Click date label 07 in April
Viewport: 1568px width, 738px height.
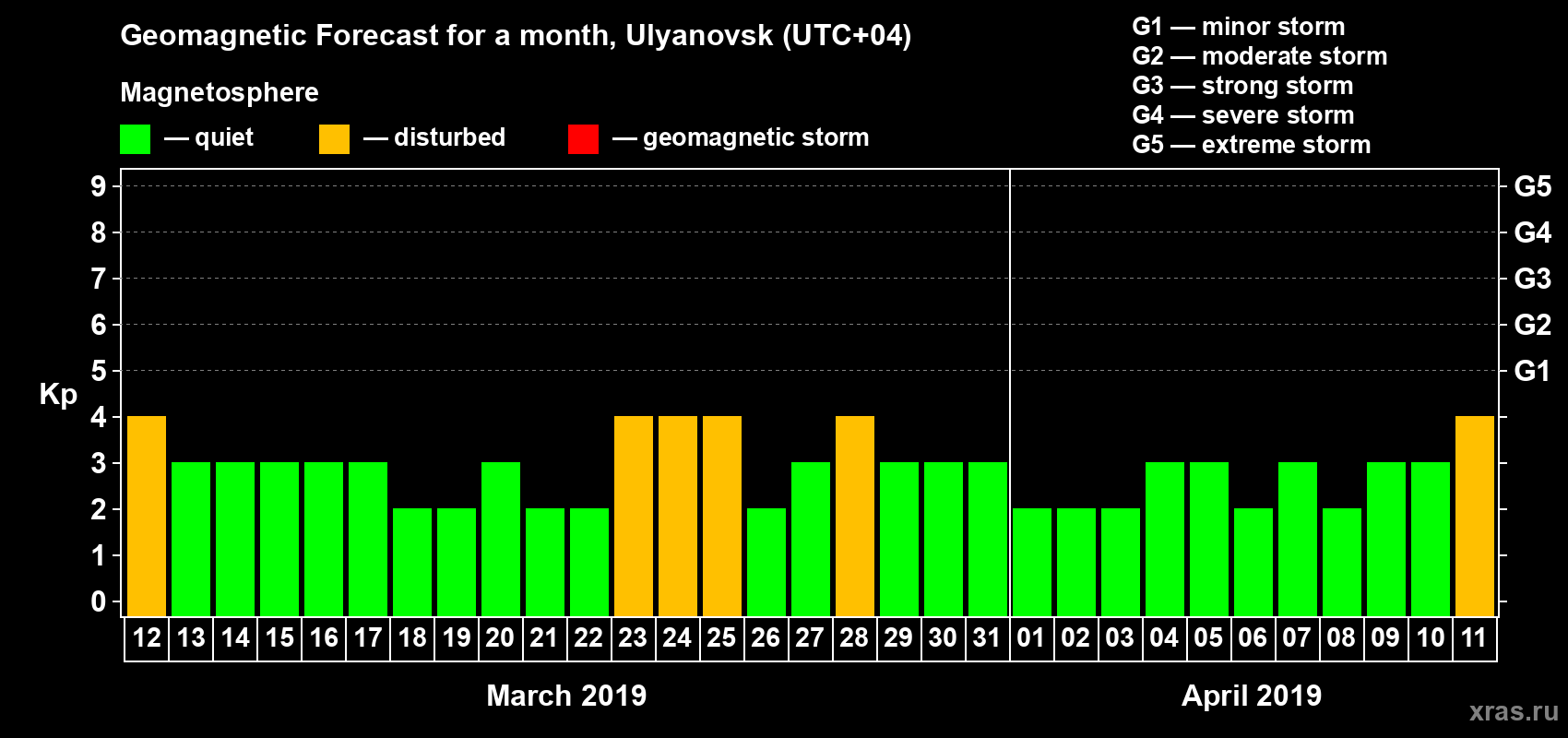(1297, 638)
